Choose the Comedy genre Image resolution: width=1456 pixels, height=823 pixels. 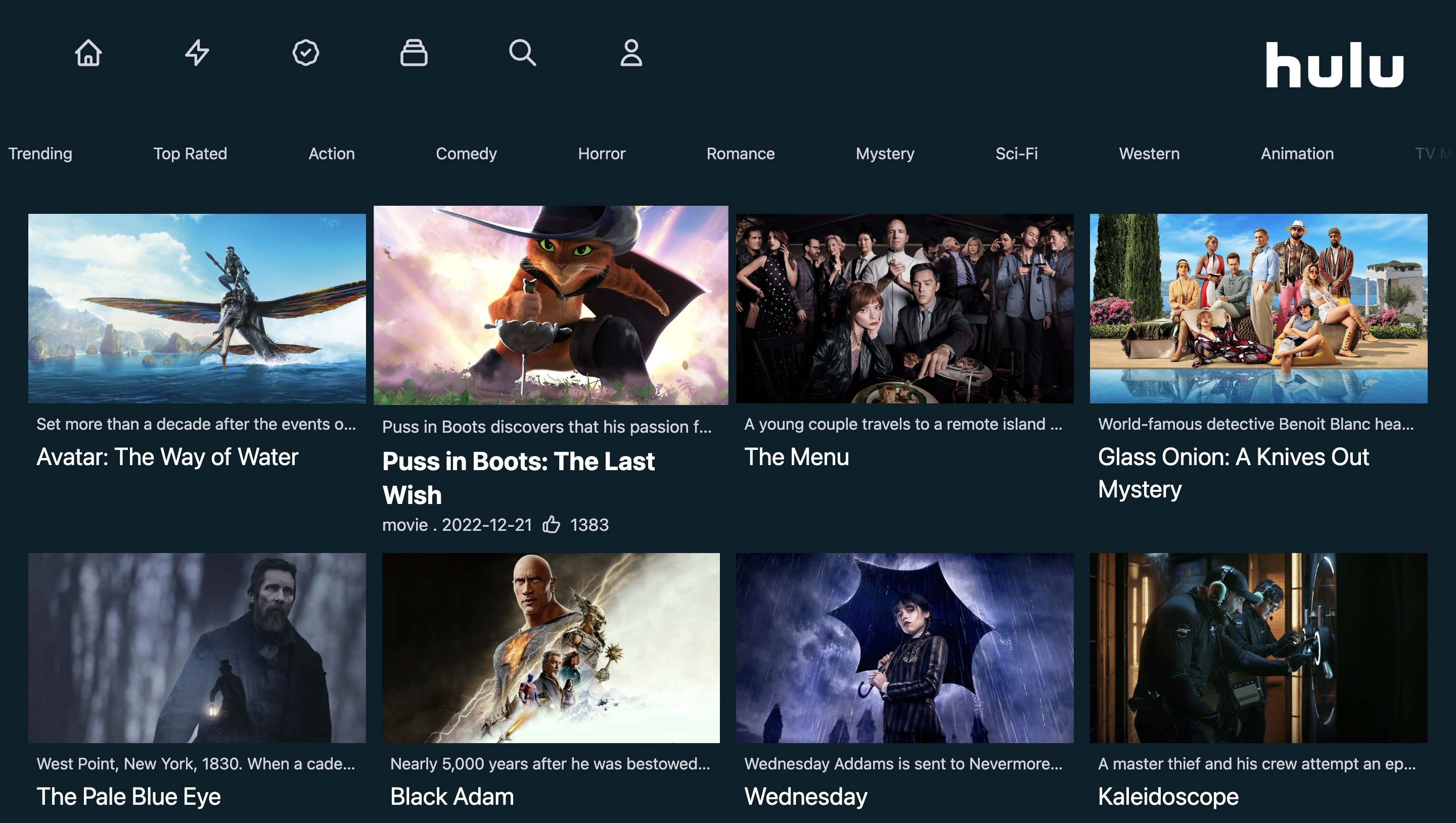coord(466,154)
